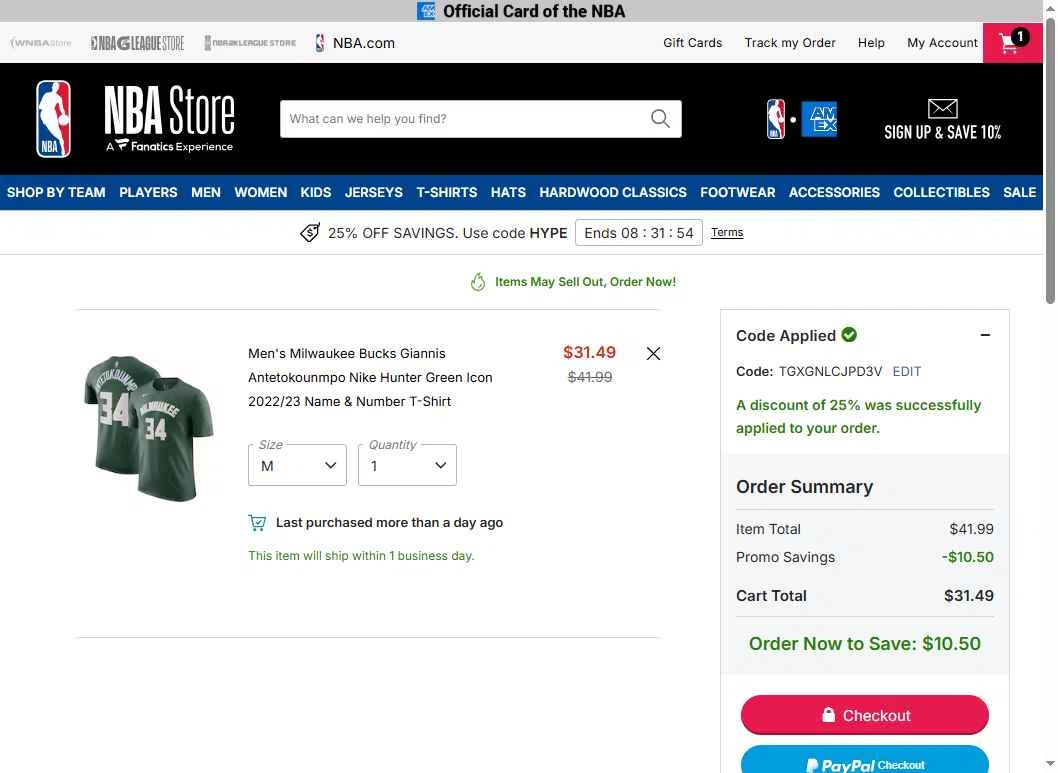
Task: Go to Gift Cards
Action: tap(692, 42)
